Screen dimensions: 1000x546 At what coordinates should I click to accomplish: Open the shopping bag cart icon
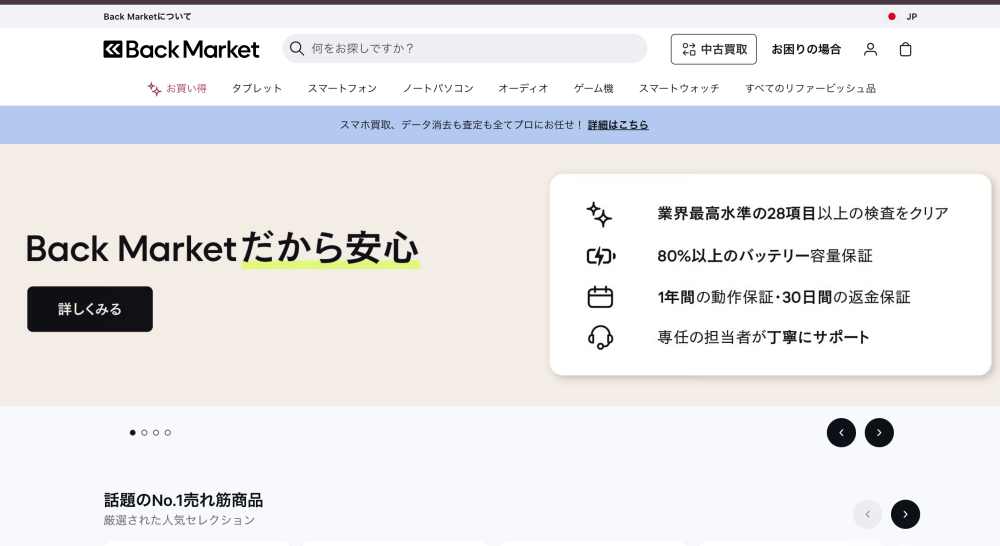coord(905,49)
